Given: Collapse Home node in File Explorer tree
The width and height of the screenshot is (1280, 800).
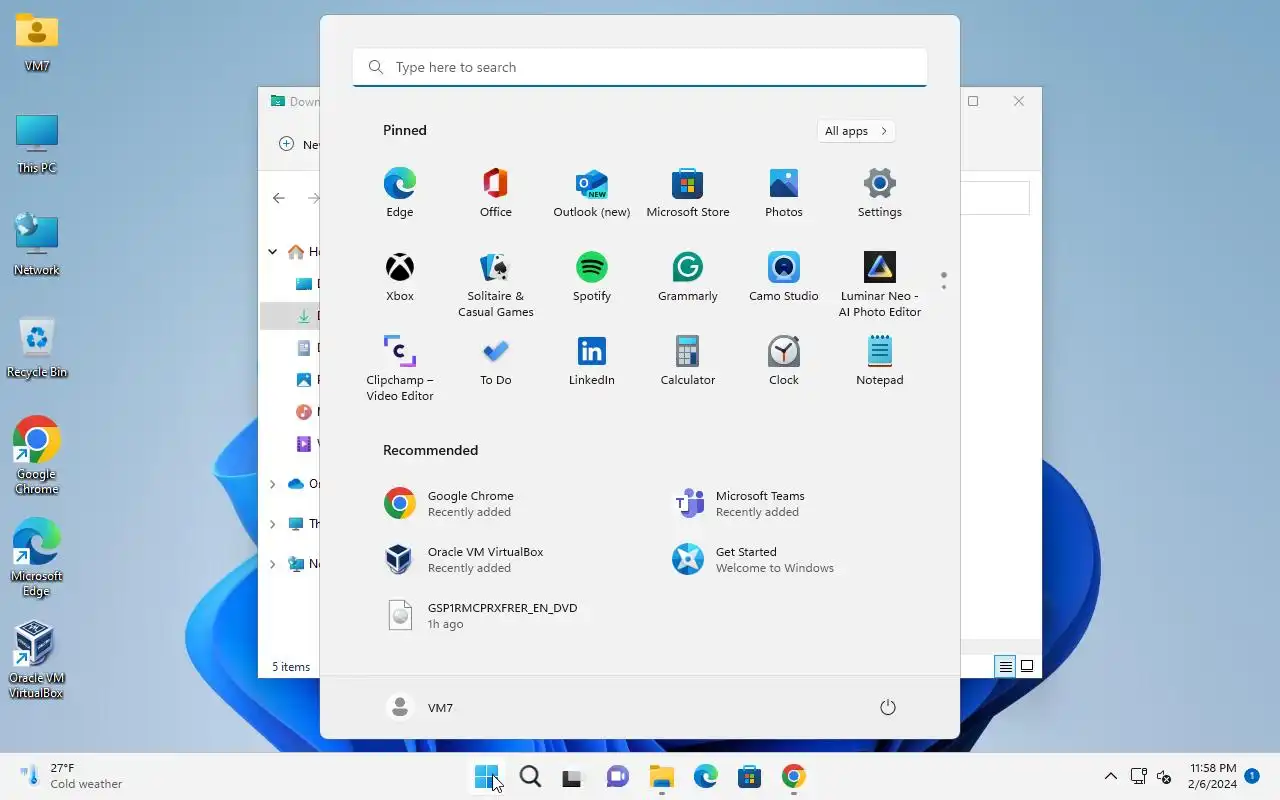Looking at the screenshot, I should (272, 252).
